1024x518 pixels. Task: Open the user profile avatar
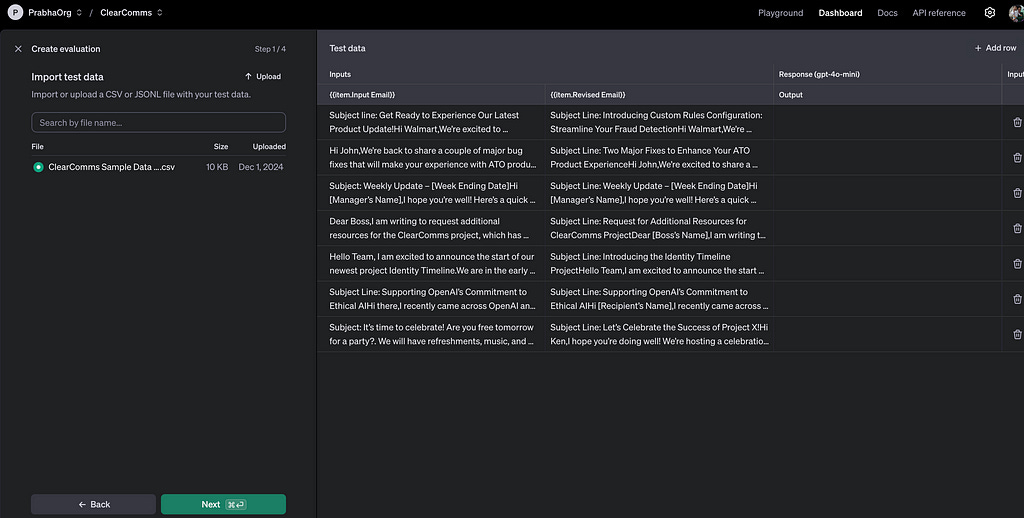click(x=1016, y=12)
